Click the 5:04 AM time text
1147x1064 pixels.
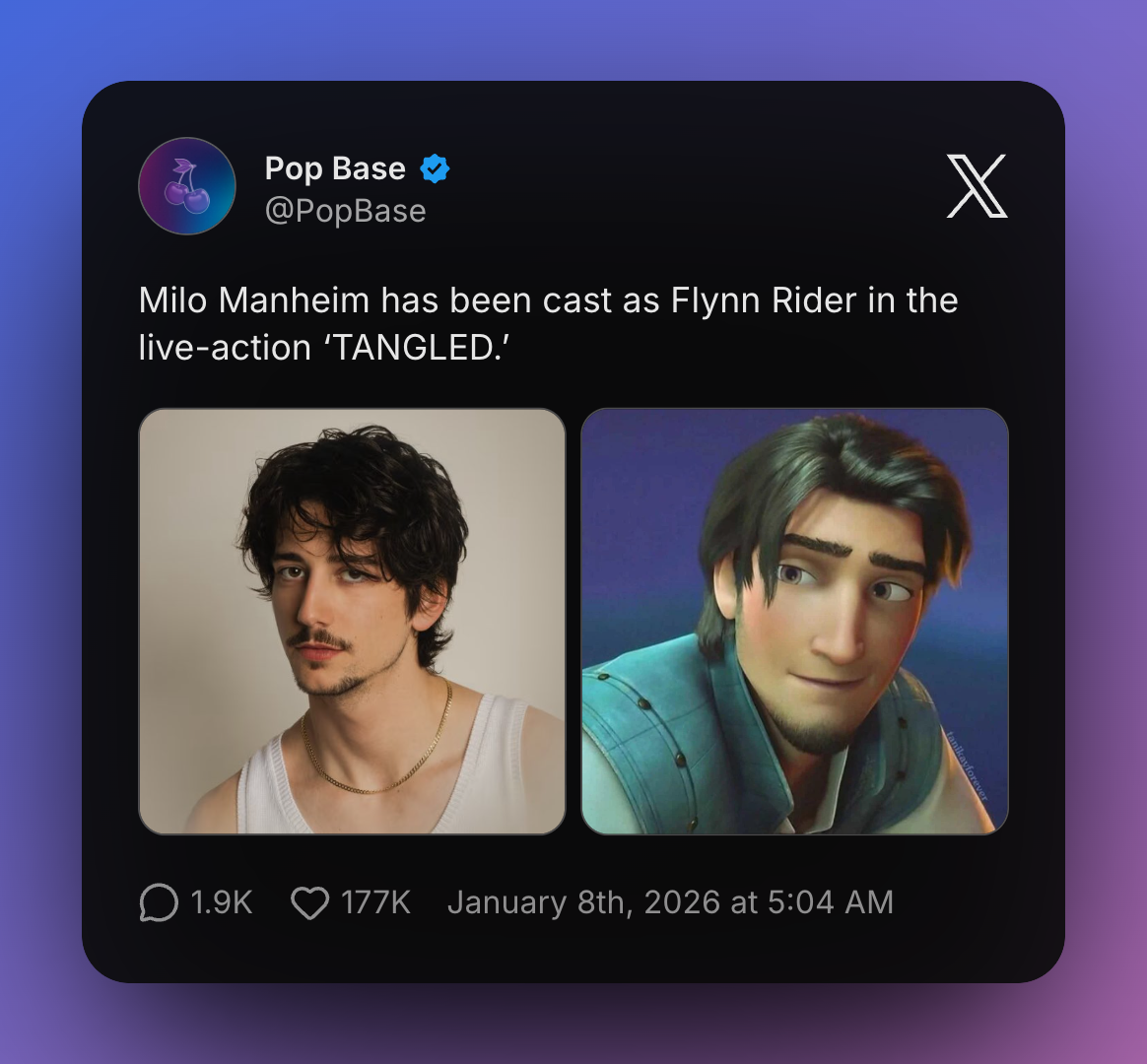click(x=831, y=902)
